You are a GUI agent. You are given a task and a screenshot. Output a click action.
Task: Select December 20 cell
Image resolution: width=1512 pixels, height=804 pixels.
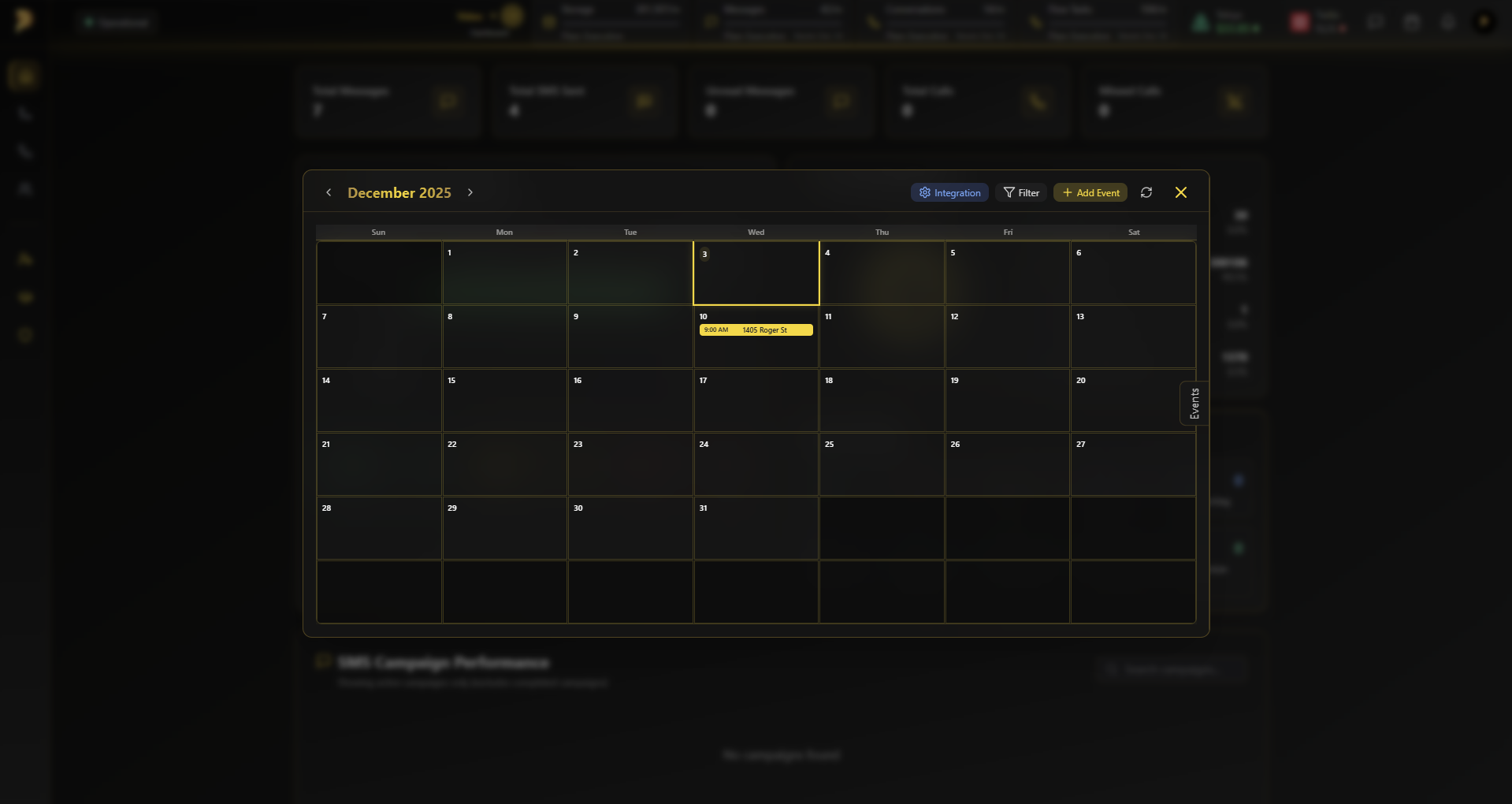coord(1133,400)
